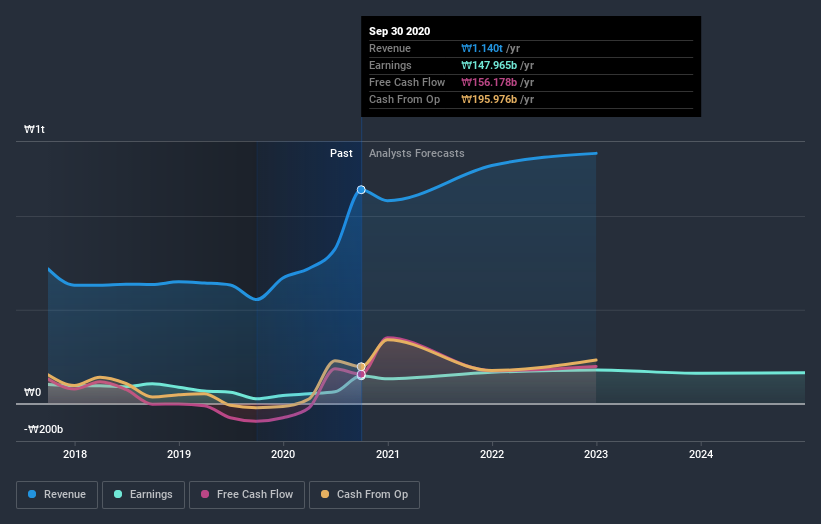Click the ₩0 y-axis label
This screenshot has width=821, height=524.
[32, 392]
